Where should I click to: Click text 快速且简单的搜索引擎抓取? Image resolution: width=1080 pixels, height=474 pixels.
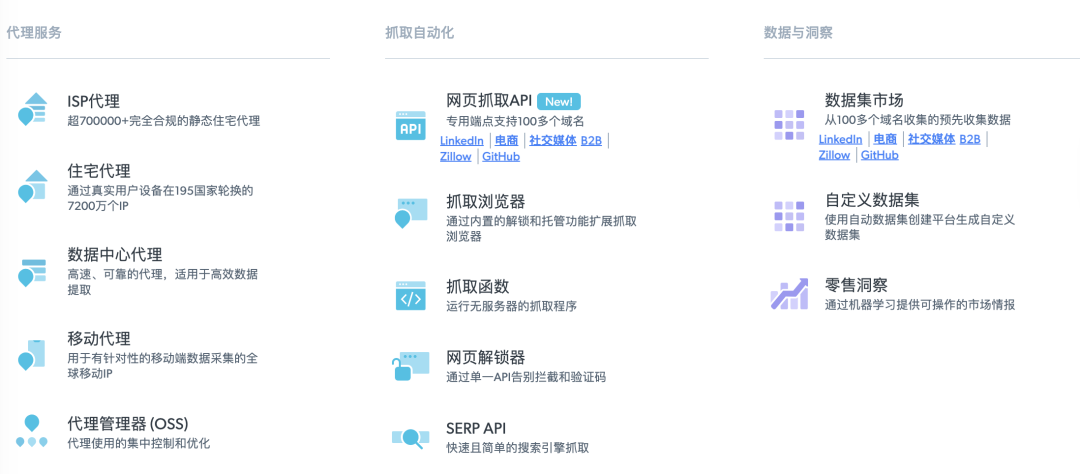click(x=518, y=447)
